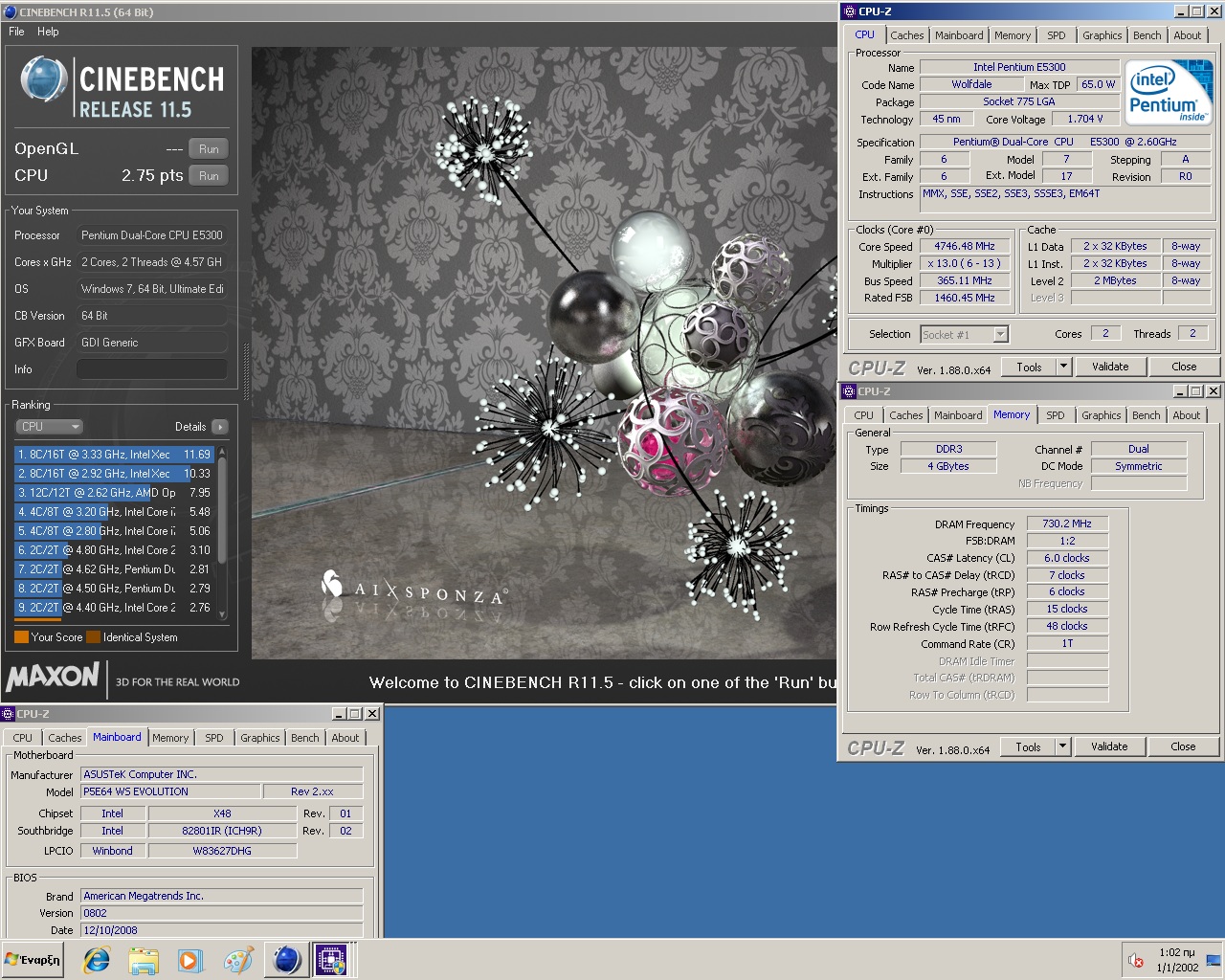This screenshot has height=980, width=1225.
Task: Click Tools button in CPU-Z Memory window
Action: tap(1028, 746)
